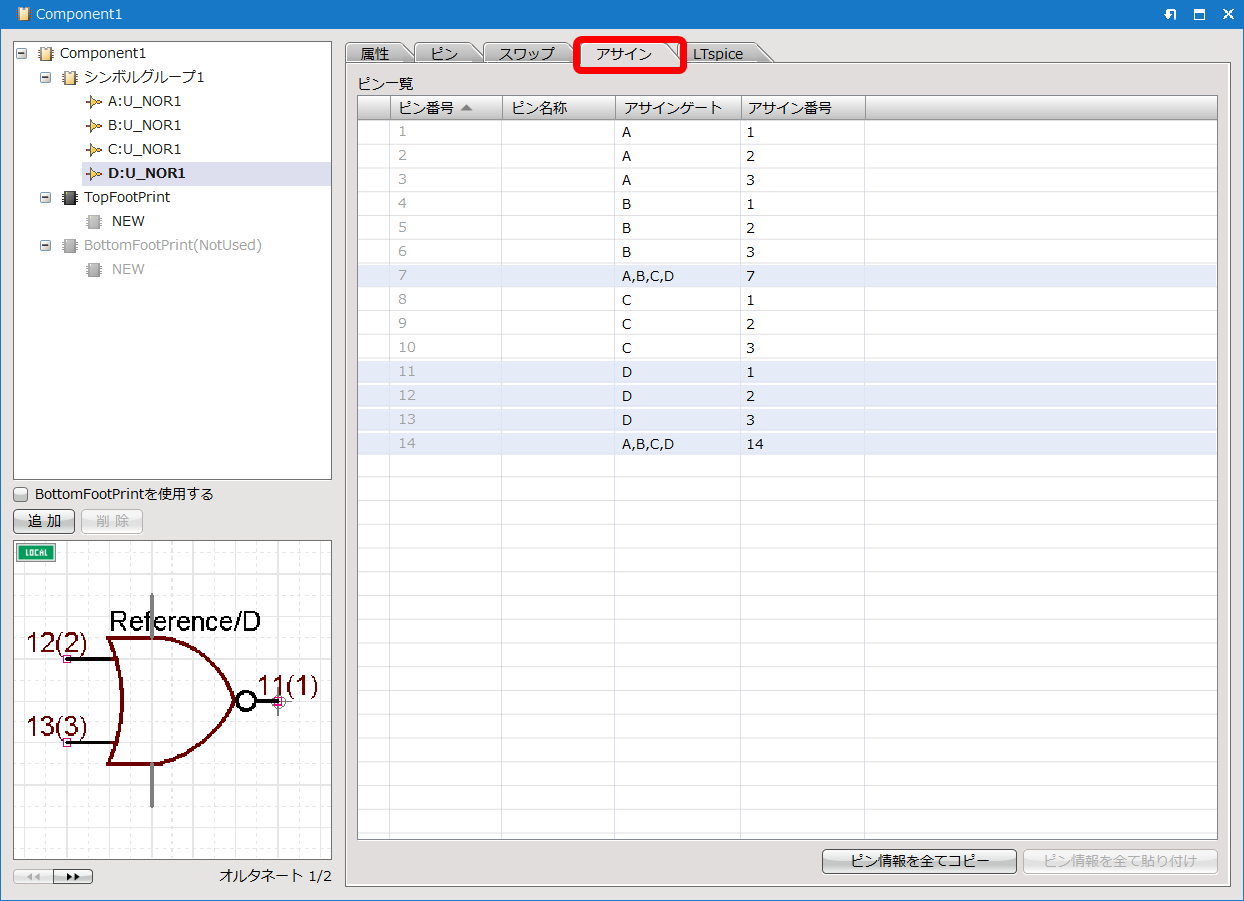Click the next alternate double-arrow button
The height and width of the screenshot is (901, 1244).
point(73,877)
